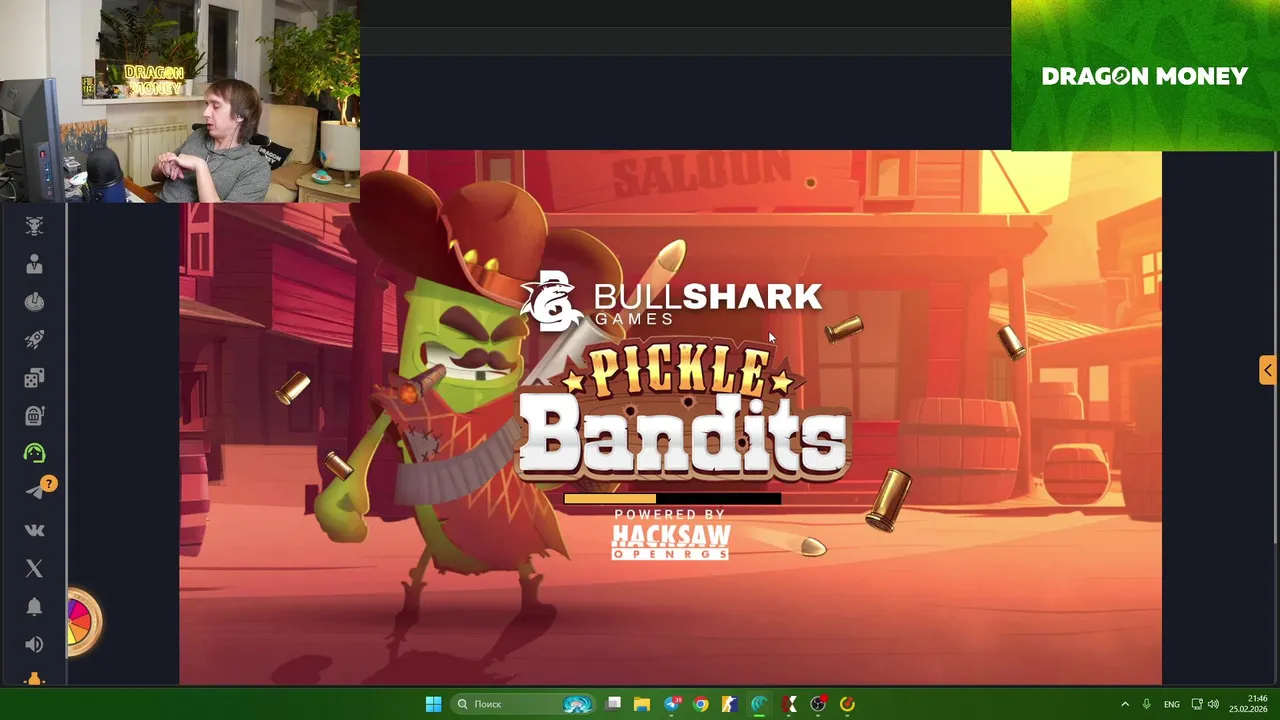Click the taskbar search field Поиск
The height and width of the screenshot is (720, 1280).
[x=523, y=704]
